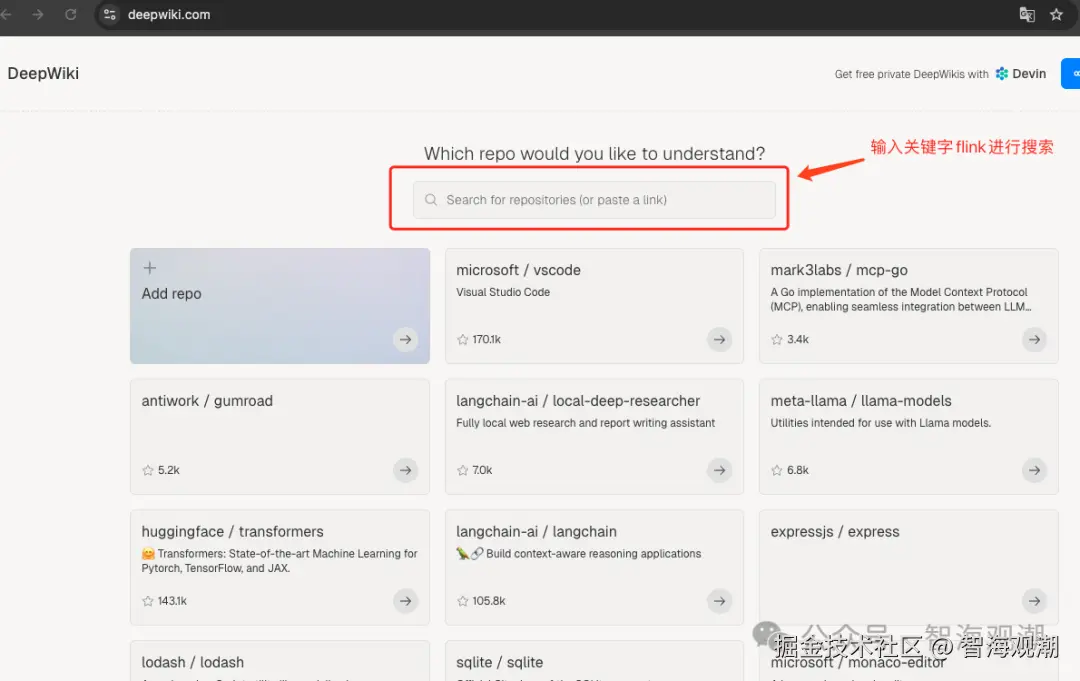The image size is (1080, 681).
Task: Click 'Visual Studio Code' description text
Action: 503,292
